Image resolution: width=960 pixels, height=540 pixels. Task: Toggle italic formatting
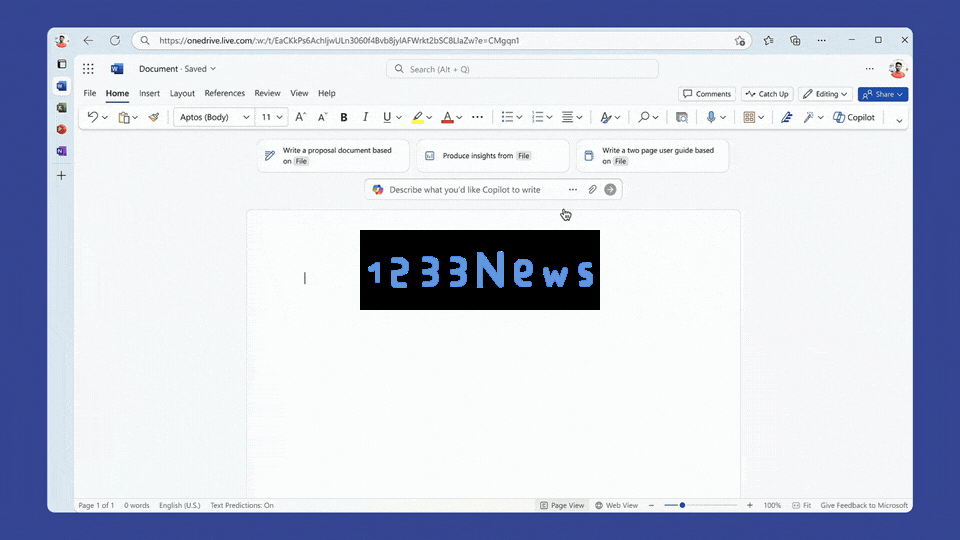[365, 117]
